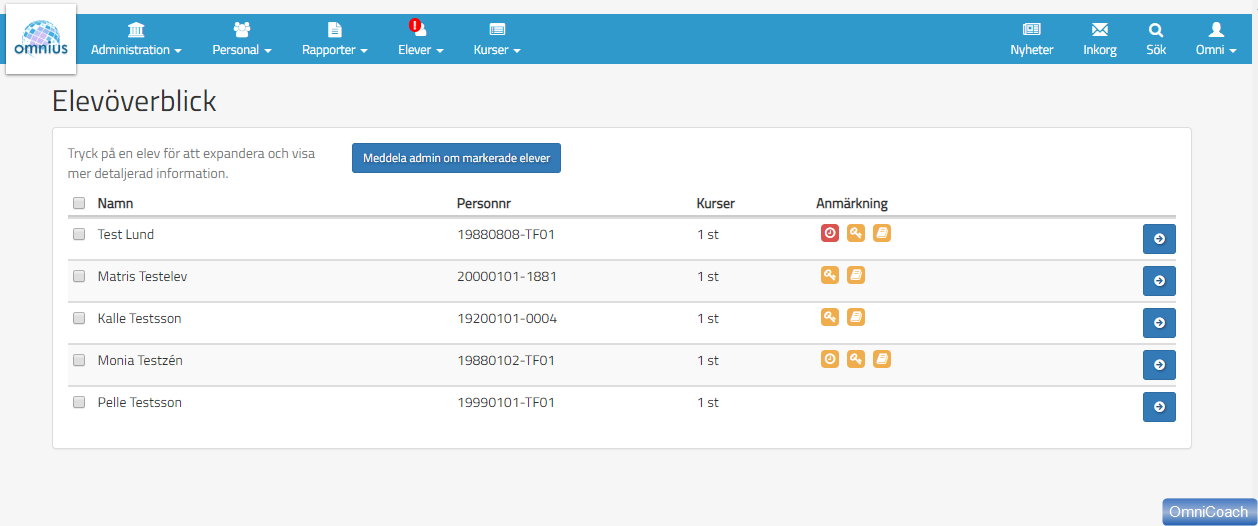
Task: Click the arrow button for Pelle Testsson
Action: tap(1159, 407)
